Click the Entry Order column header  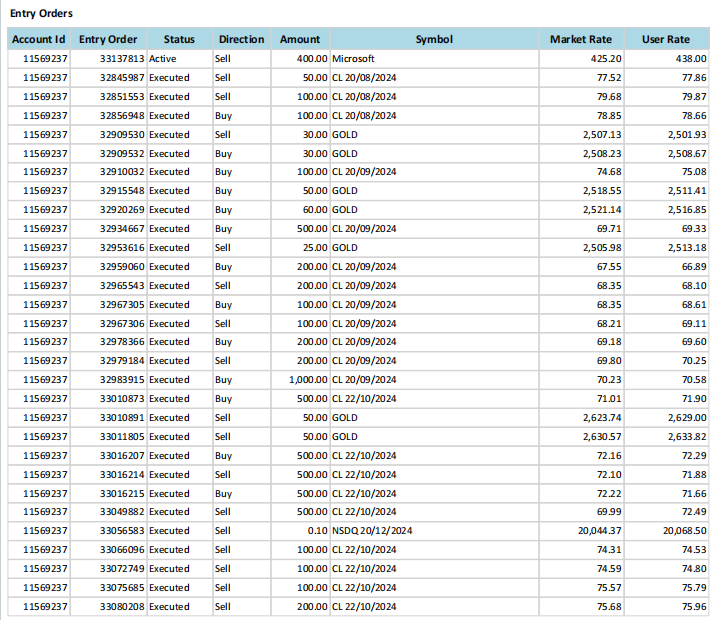[x=108, y=39]
